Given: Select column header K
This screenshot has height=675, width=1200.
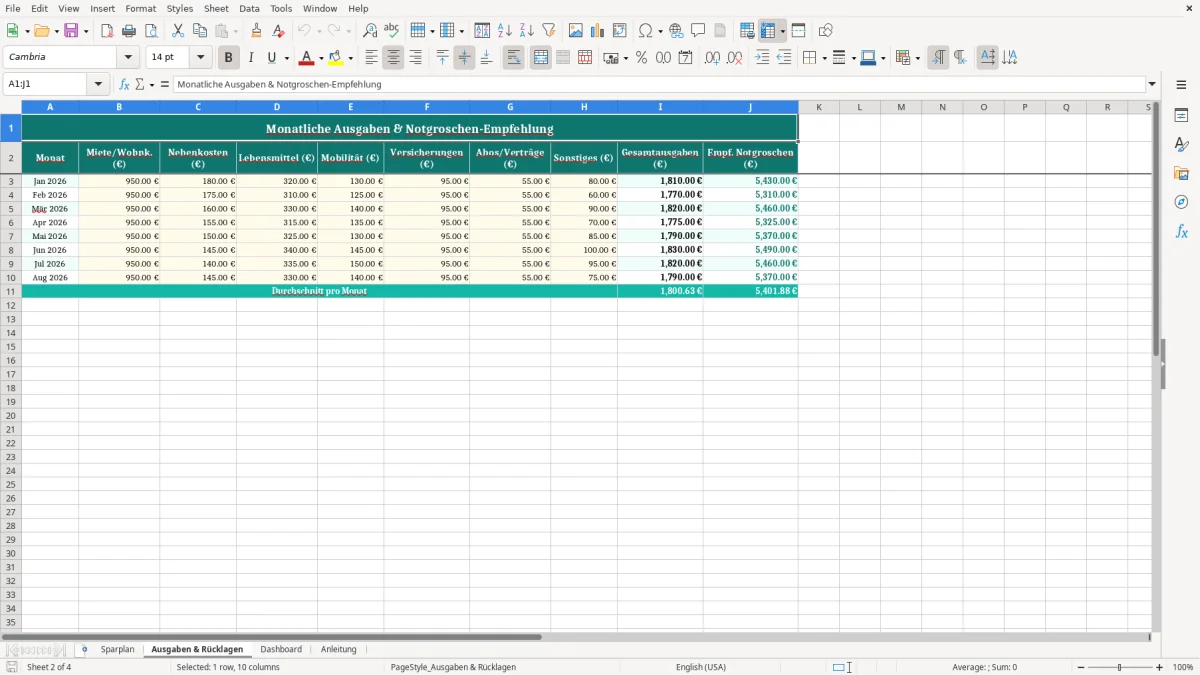Looking at the screenshot, I should (x=818, y=107).
